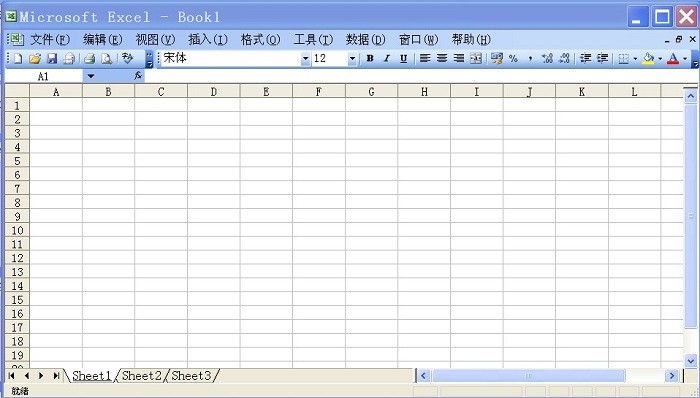Open the 插入(I) menu

coord(208,40)
